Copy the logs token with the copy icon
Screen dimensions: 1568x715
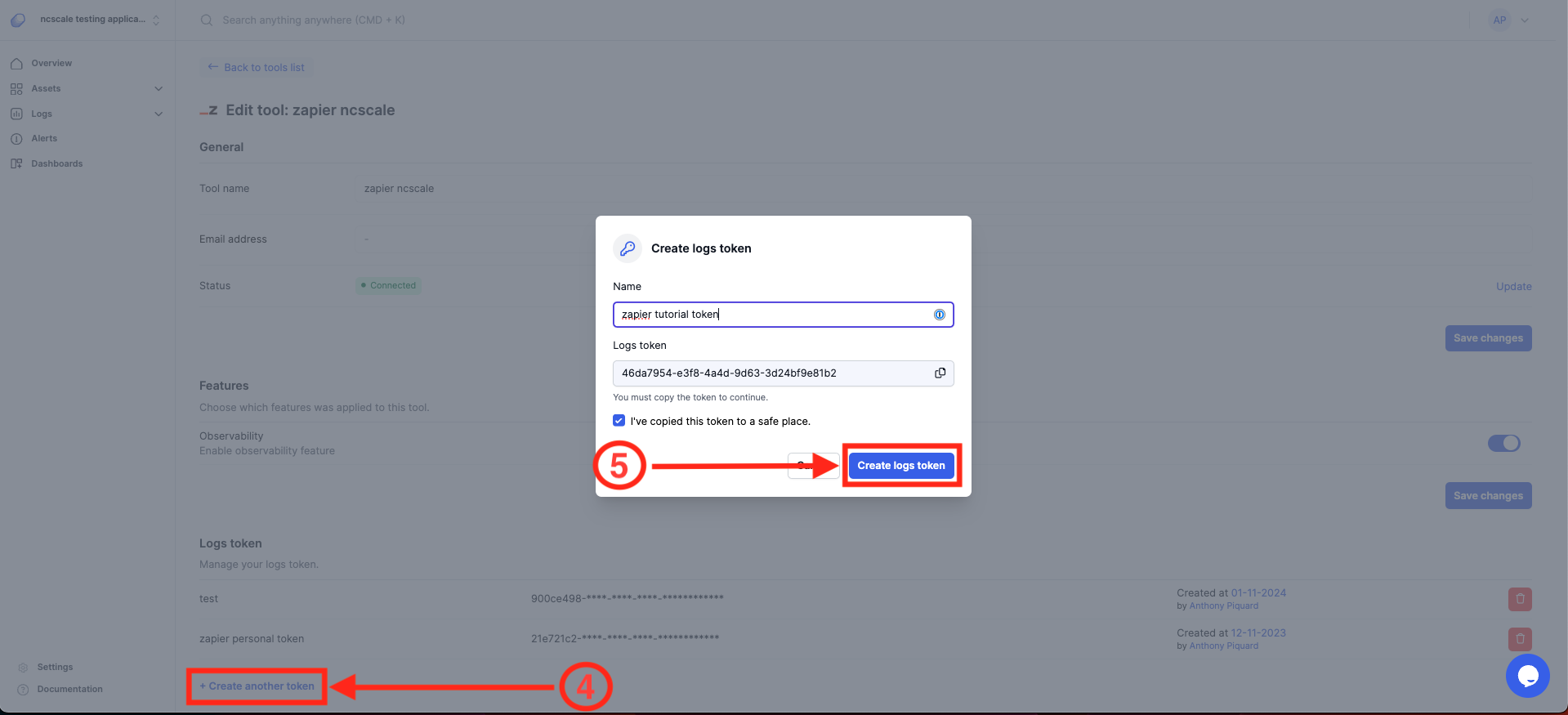pyautogui.click(x=940, y=373)
